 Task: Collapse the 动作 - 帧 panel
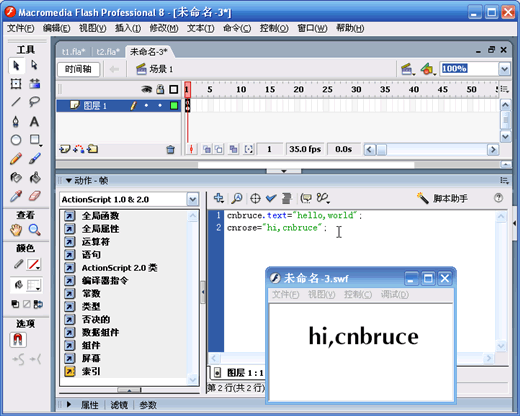pos(69,181)
